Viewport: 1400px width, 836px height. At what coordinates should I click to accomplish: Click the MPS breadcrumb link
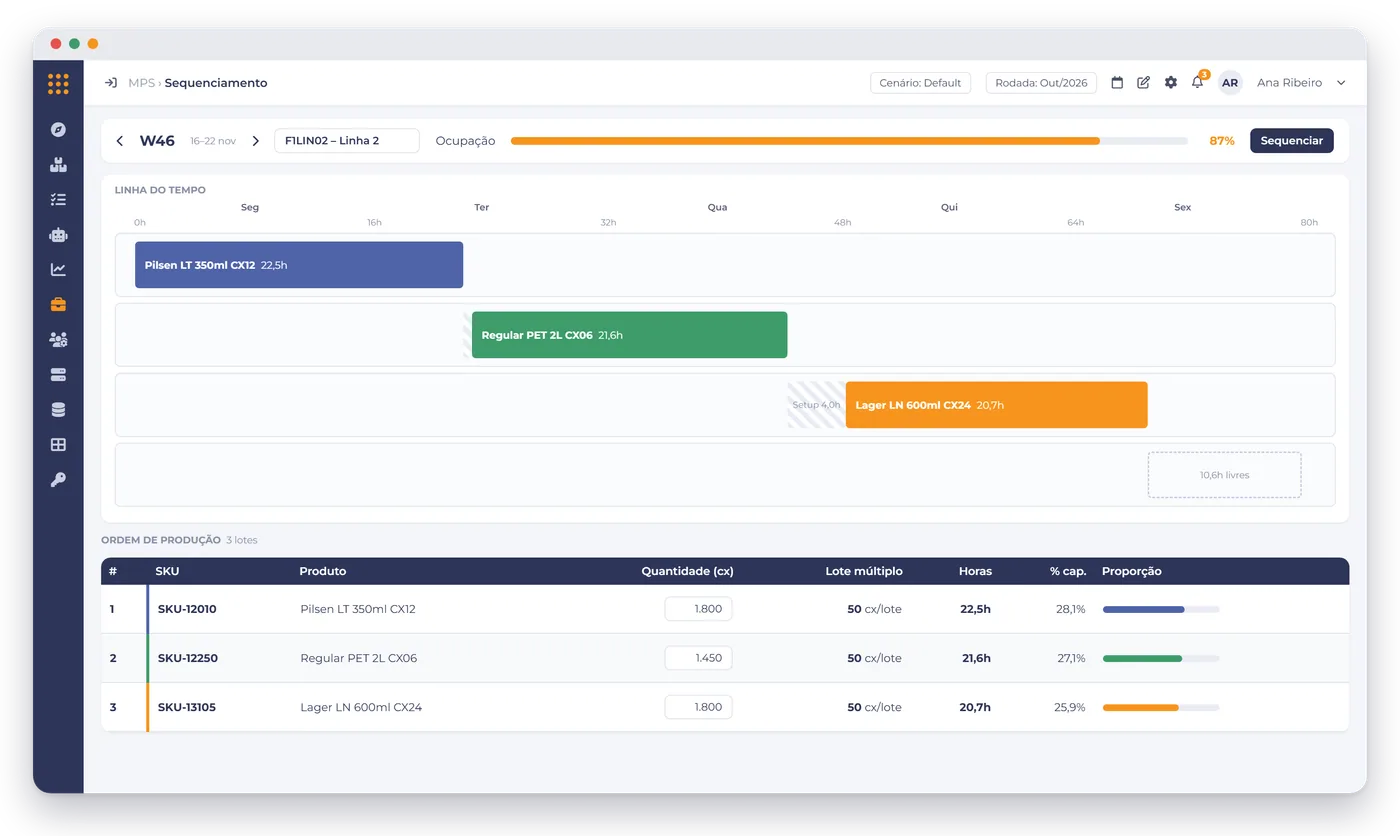pos(141,83)
